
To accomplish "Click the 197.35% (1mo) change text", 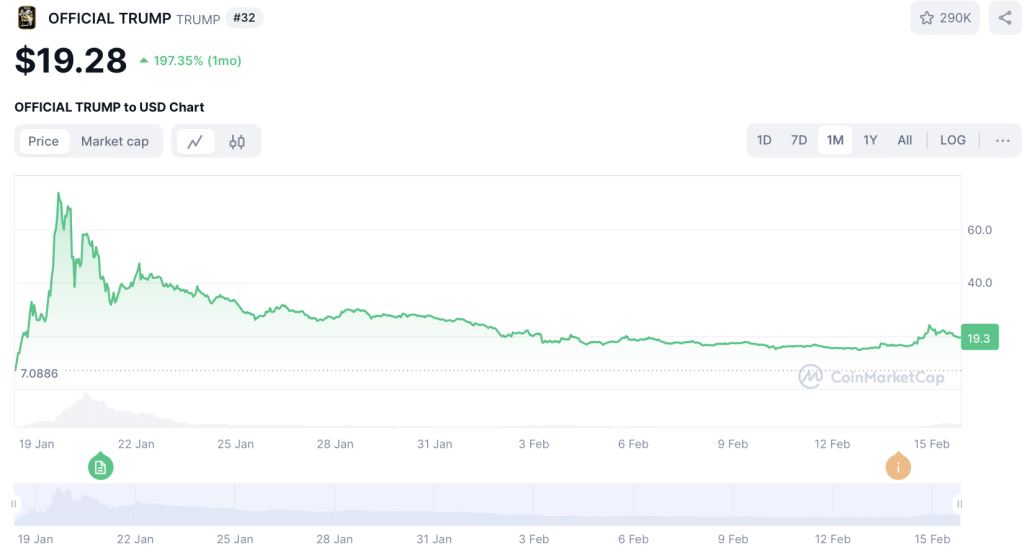I will [x=197, y=61].
